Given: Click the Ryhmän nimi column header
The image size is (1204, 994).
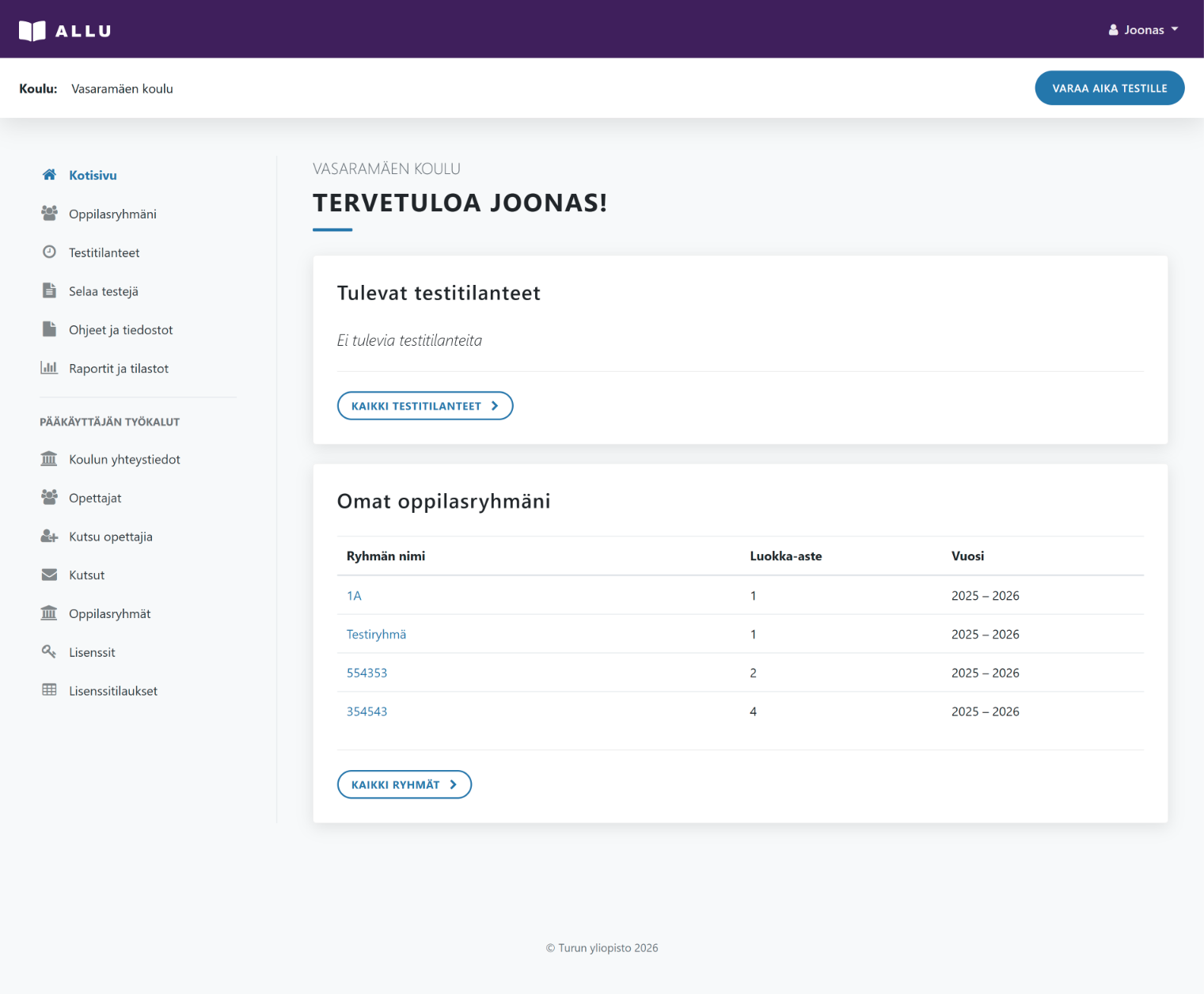Looking at the screenshot, I should (x=386, y=556).
